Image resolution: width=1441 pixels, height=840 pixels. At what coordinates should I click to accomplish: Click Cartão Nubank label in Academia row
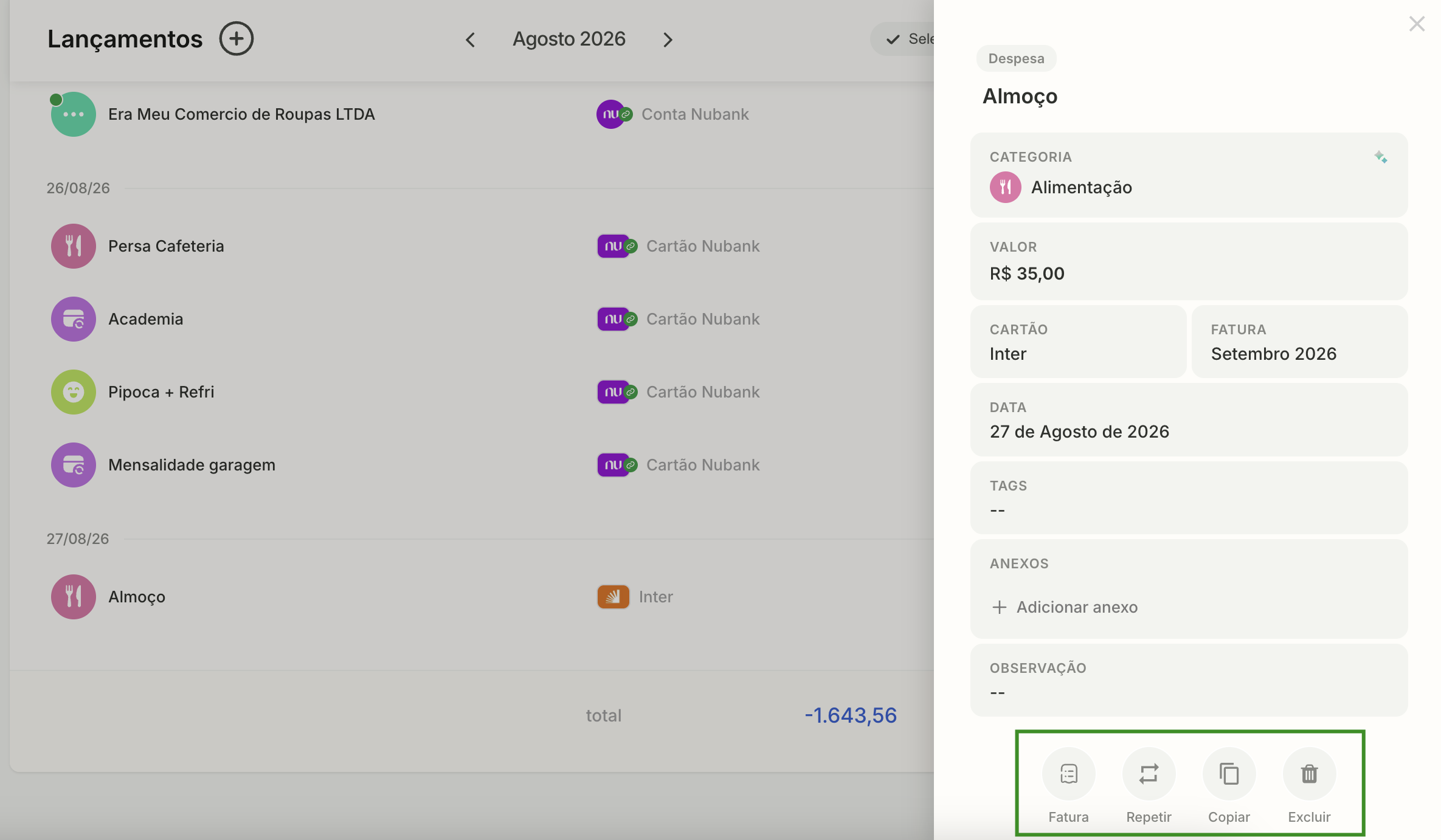click(703, 319)
